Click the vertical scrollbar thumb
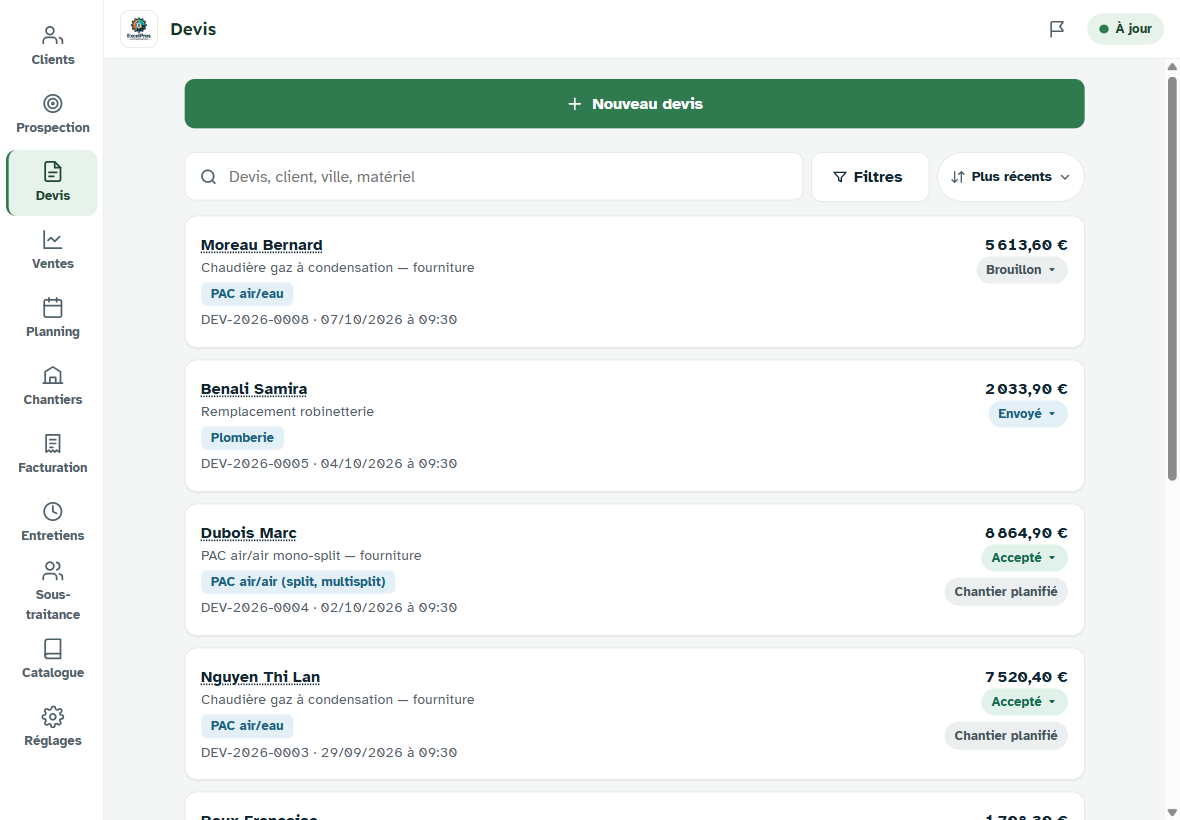The height and width of the screenshot is (820, 1180). (x=1172, y=277)
